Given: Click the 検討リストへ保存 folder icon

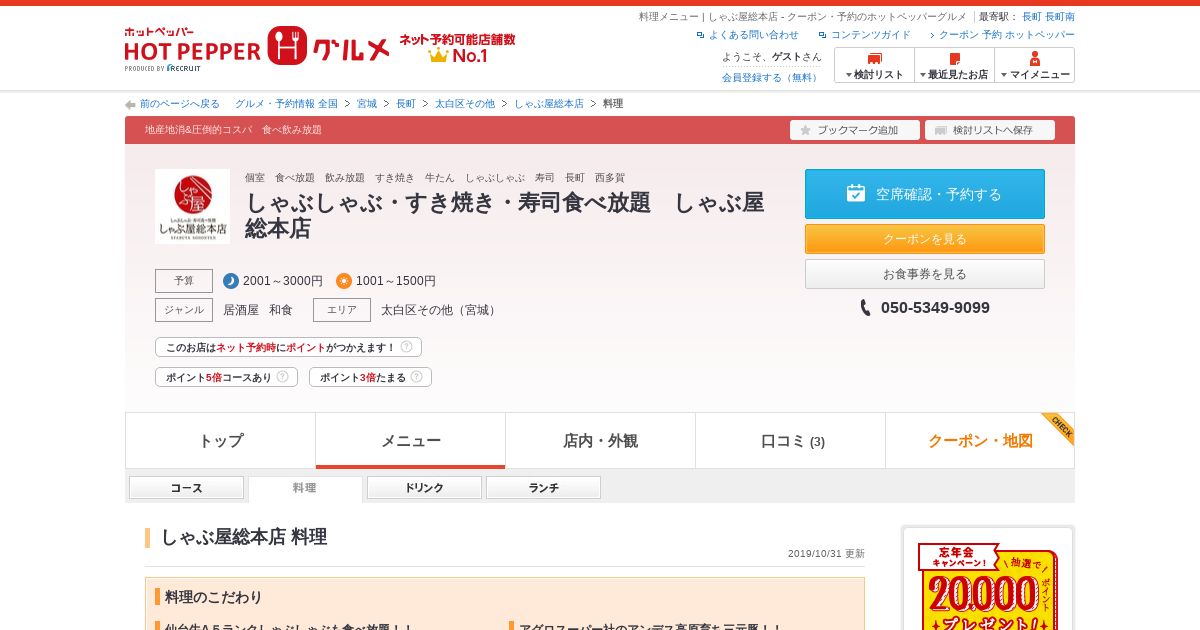Looking at the screenshot, I should pos(940,130).
